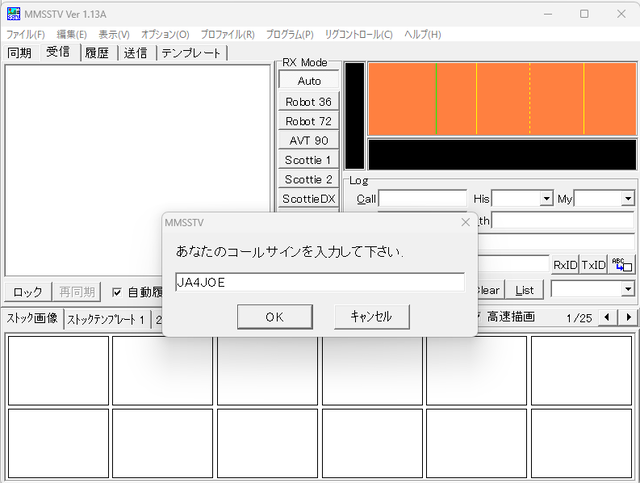Click the 1/25 page indicator text

tap(579, 318)
